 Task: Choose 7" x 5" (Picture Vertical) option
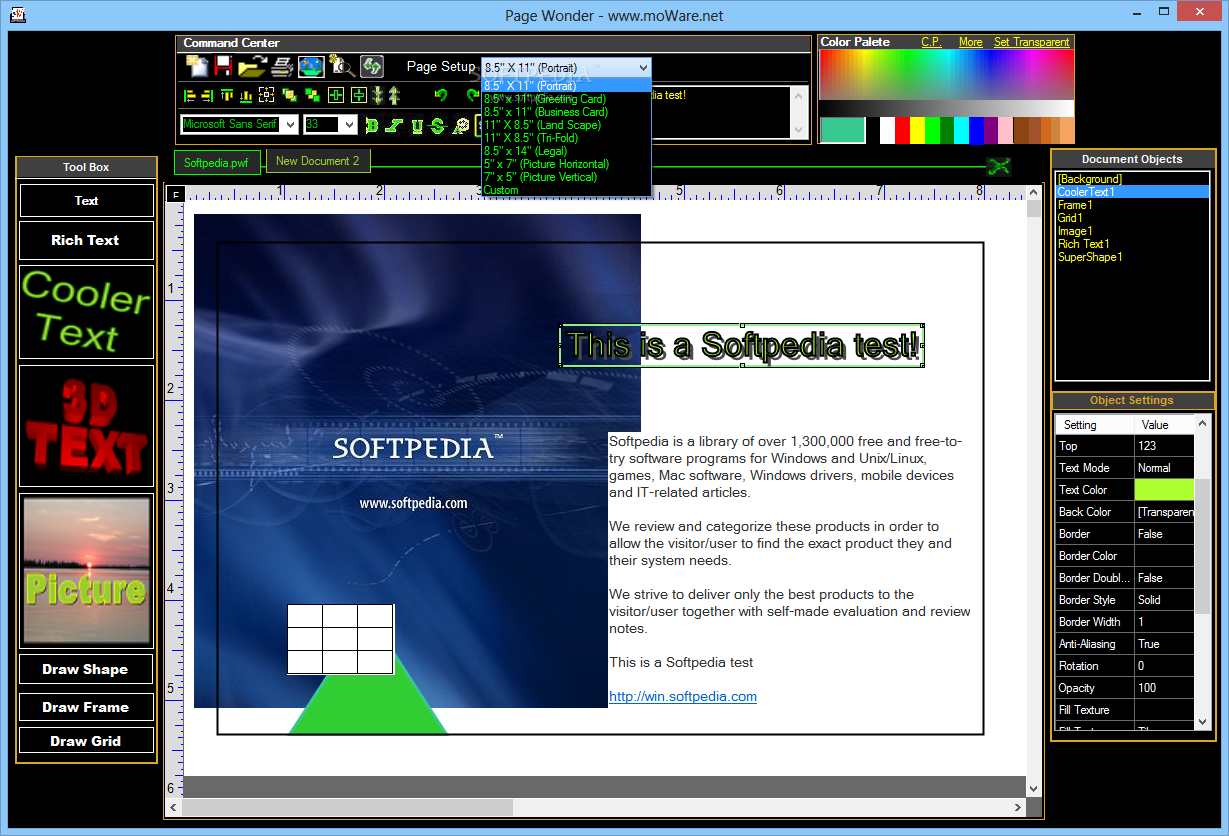point(566,177)
